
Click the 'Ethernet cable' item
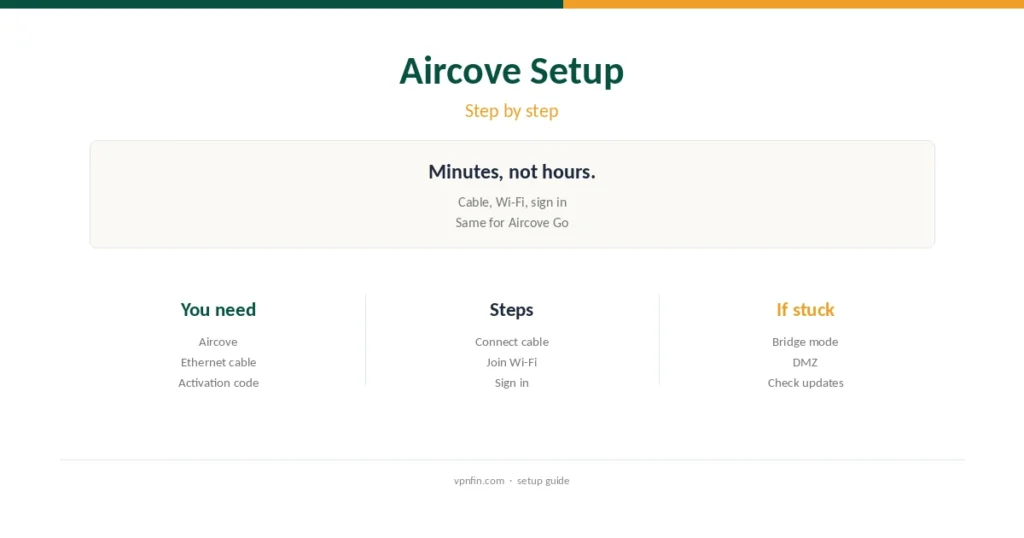click(218, 362)
